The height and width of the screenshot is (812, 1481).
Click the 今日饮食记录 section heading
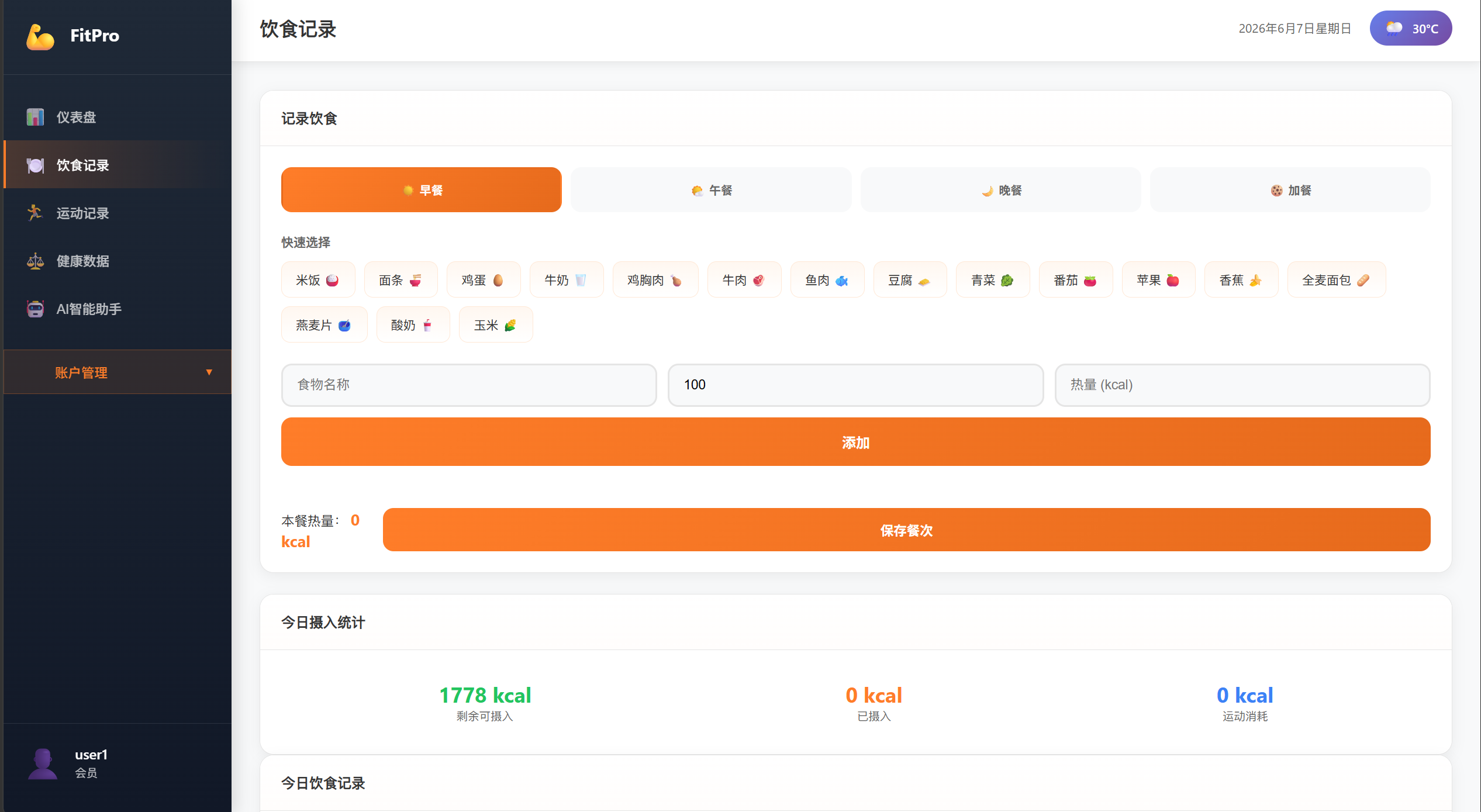coord(323,783)
